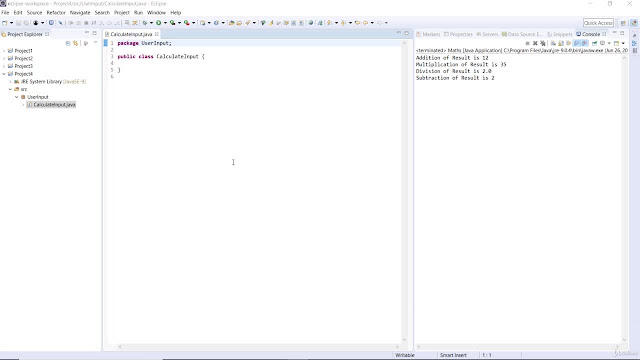Open Debug button dropdown arrow
Viewport: 640px width, 360px height.
point(151,23)
